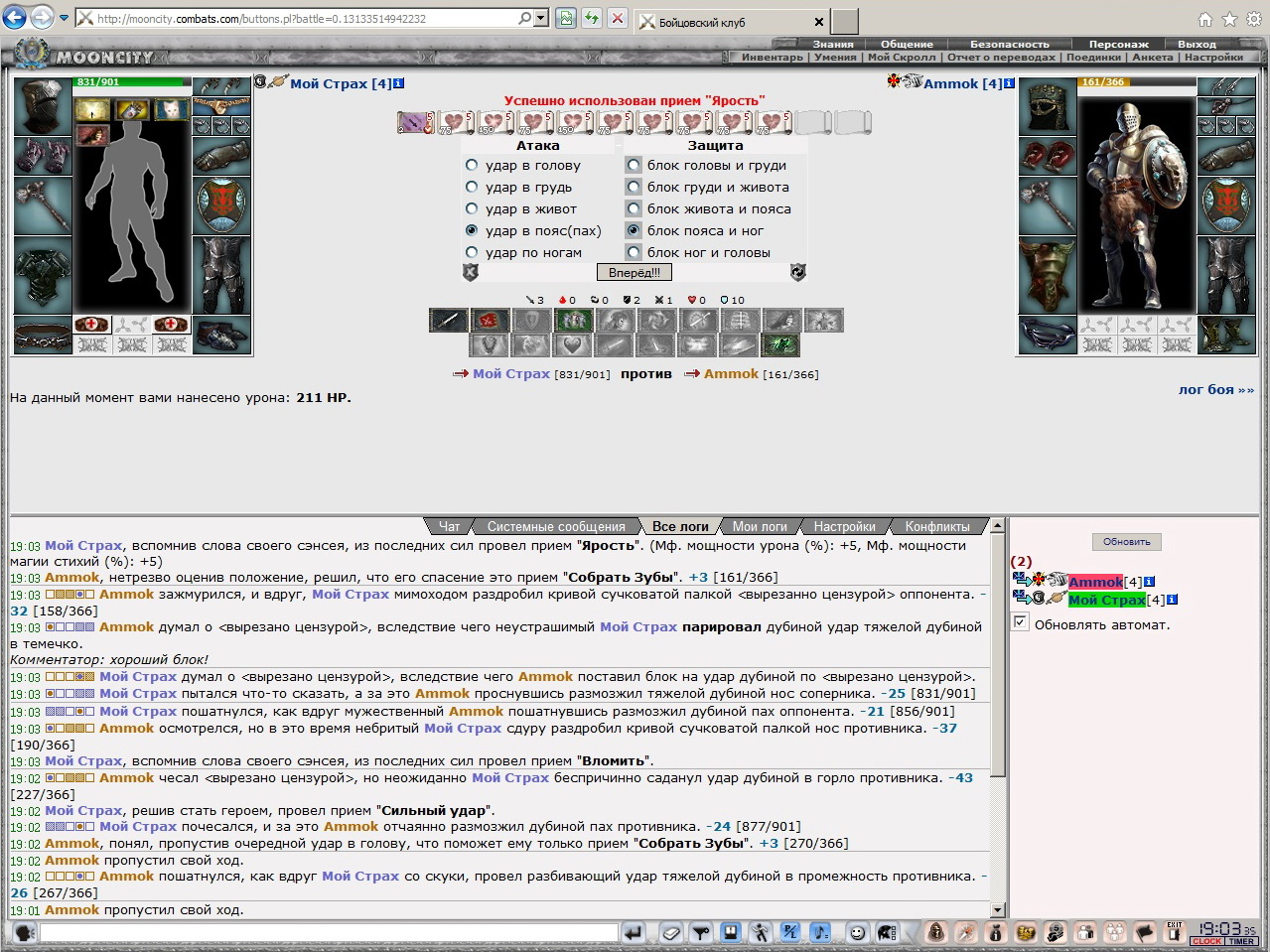Viewport: 1270px width, 952px height.
Task: Click Мой Страх's 831/901 HP bar
Action: 131,81
